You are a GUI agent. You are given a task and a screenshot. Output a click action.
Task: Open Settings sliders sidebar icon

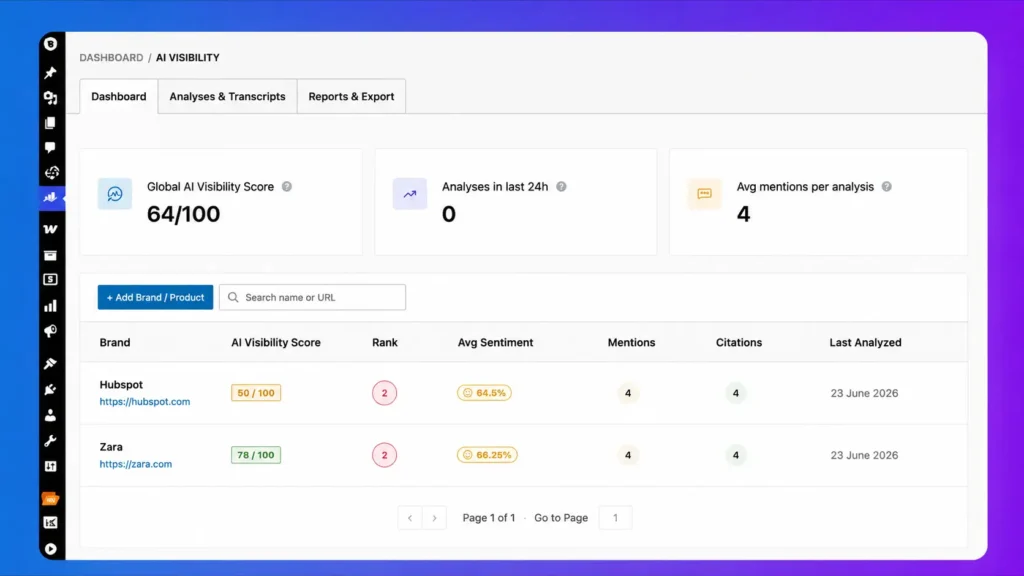tap(50, 466)
